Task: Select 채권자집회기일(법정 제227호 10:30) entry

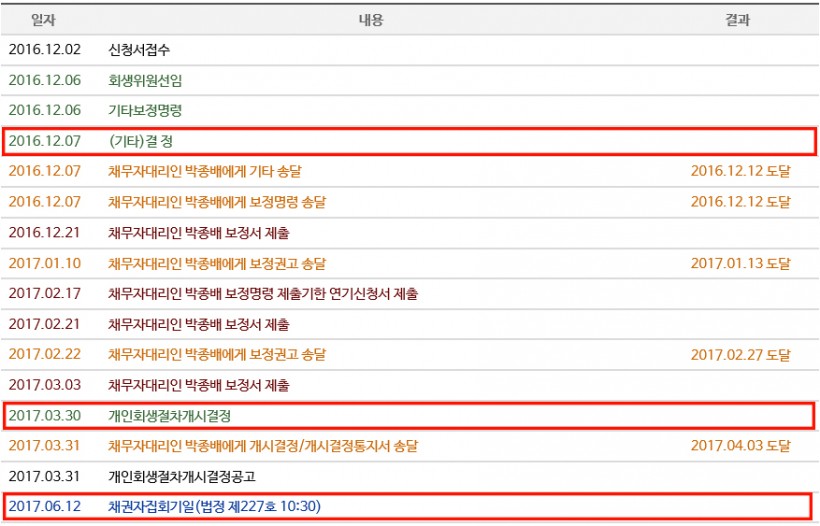Action: pyautogui.click(x=214, y=507)
